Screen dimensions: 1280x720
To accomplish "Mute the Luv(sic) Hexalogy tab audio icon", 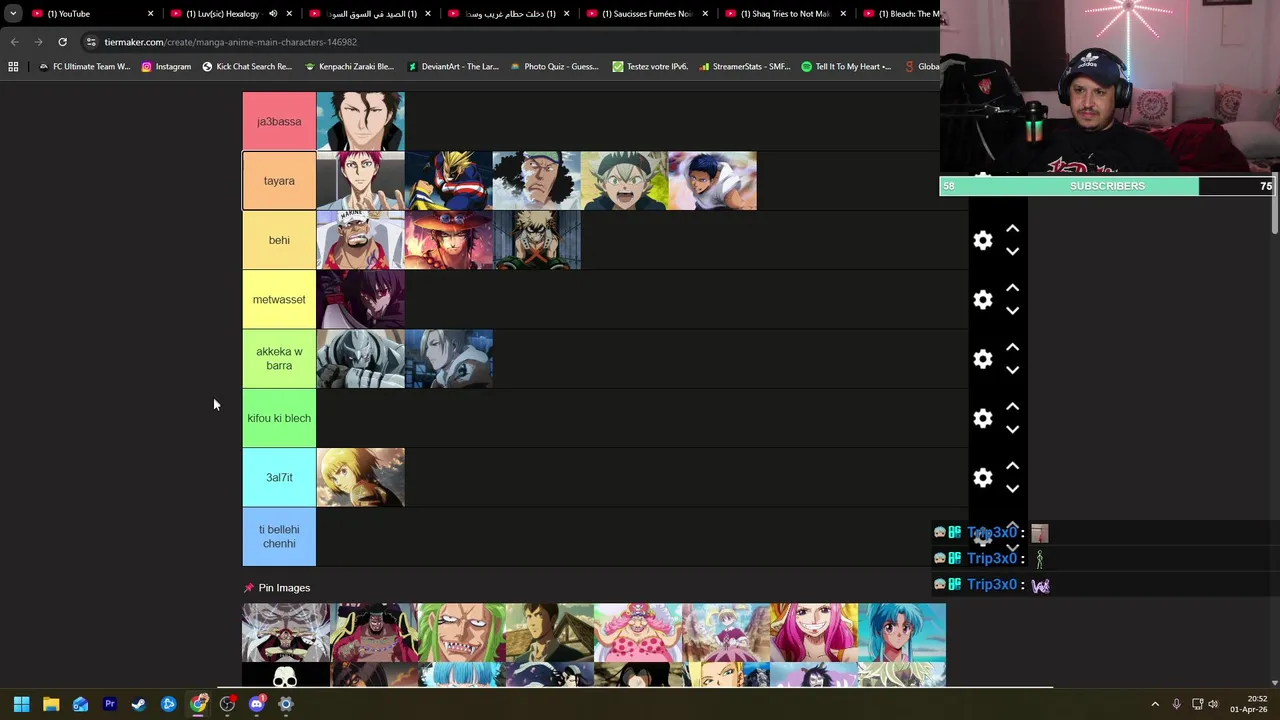I will 272,14.
